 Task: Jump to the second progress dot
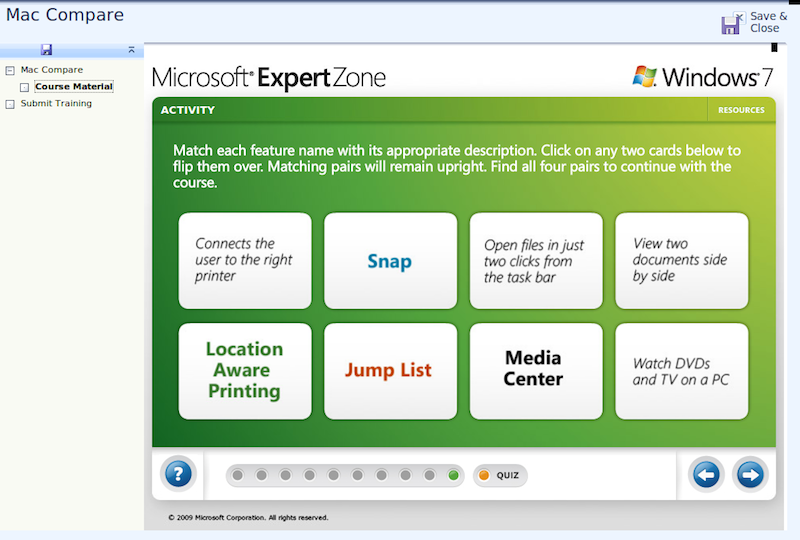261,475
